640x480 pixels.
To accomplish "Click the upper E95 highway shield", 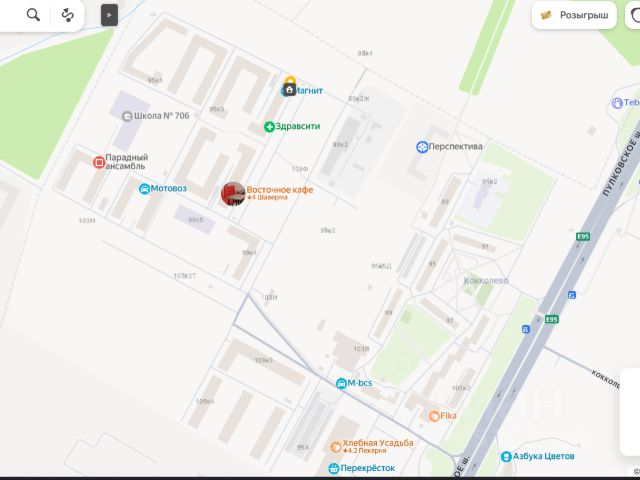I will coord(583,236).
